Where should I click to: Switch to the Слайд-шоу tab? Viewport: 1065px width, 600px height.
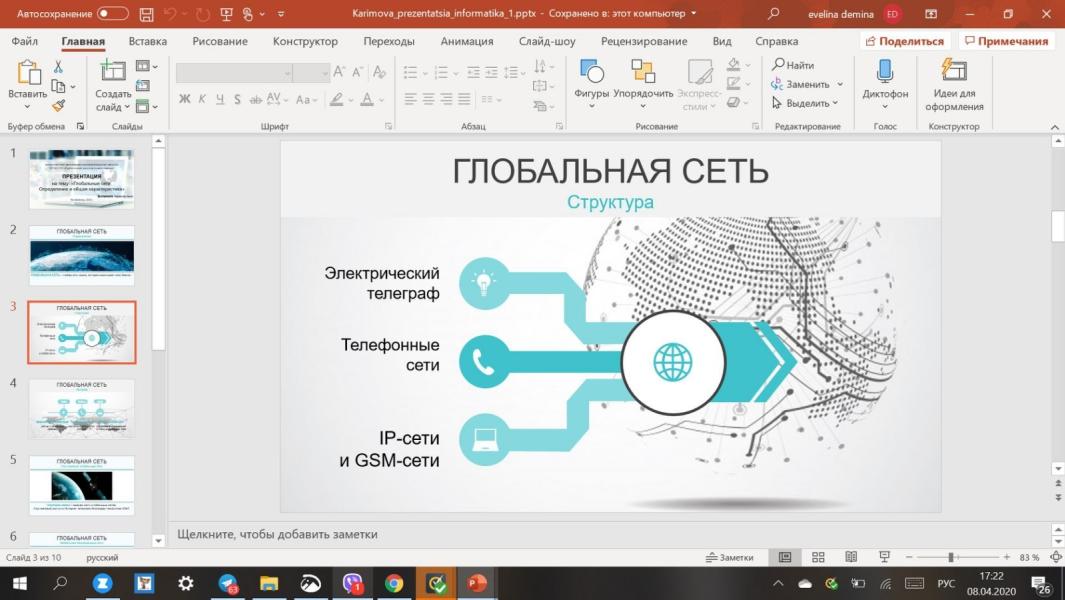547,41
